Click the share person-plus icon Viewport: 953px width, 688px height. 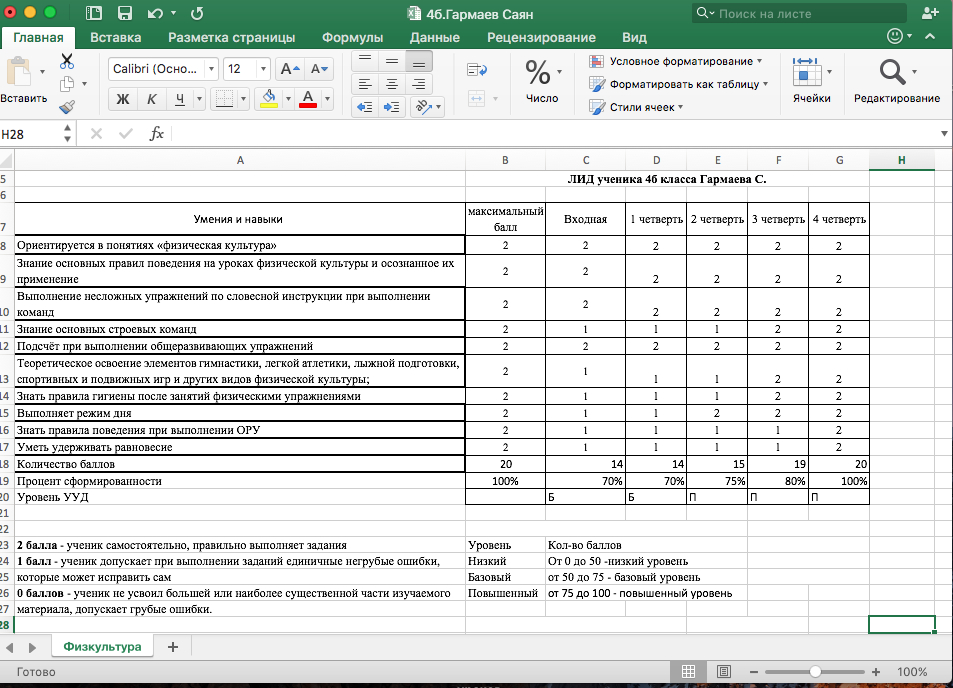point(930,13)
